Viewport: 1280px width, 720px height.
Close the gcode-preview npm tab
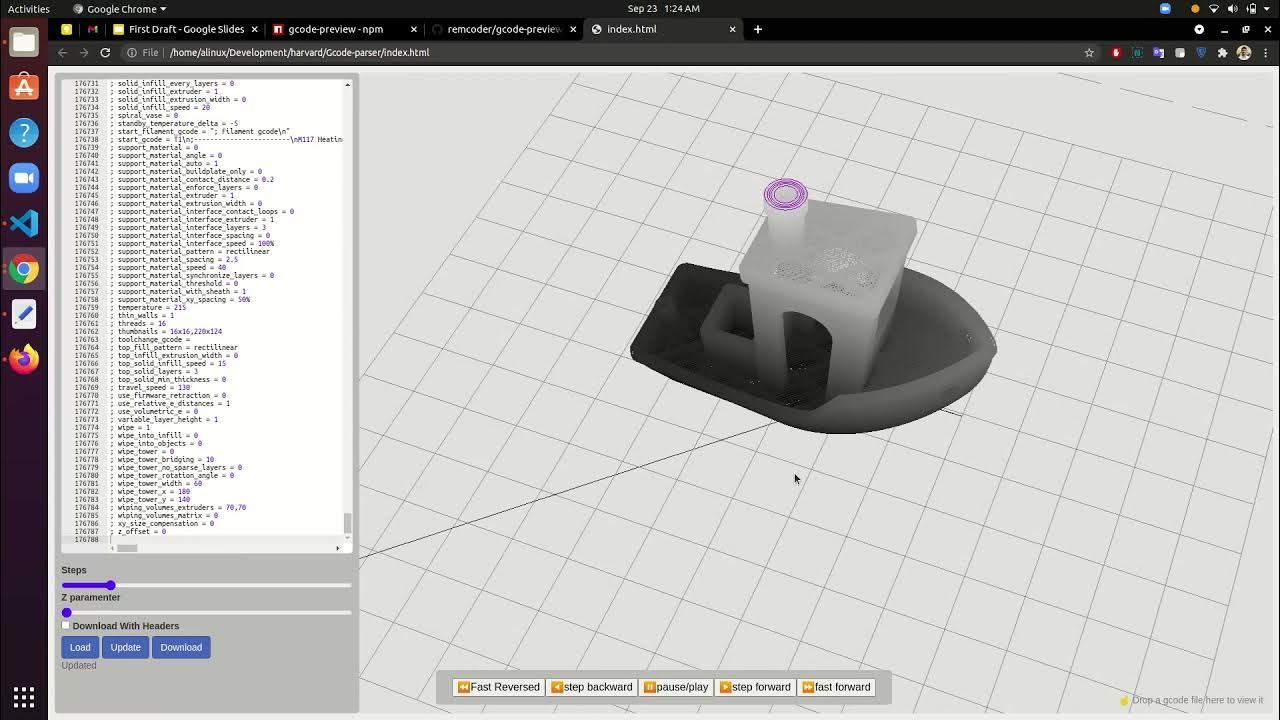click(414, 29)
